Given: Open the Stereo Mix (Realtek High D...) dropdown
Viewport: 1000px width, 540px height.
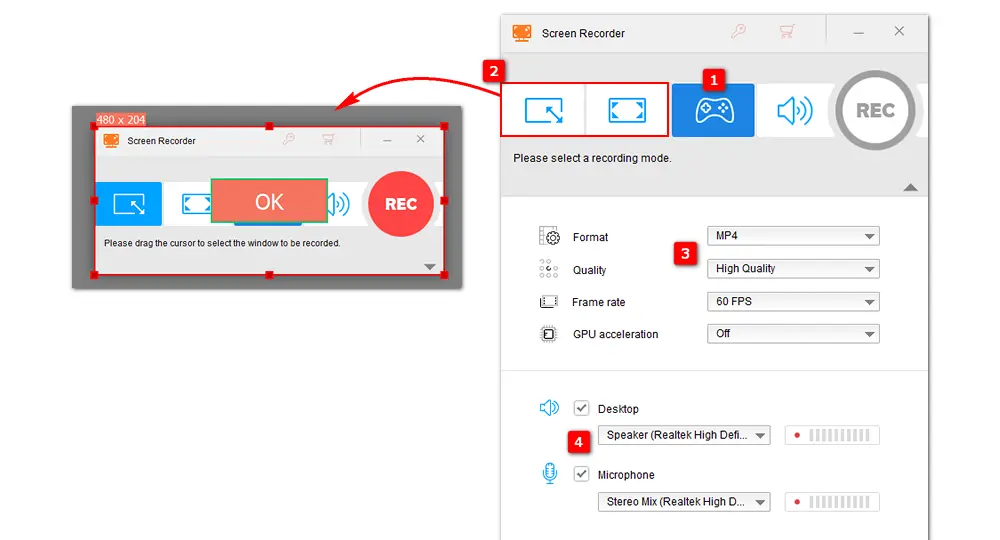Looking at the screenshot, I should tap(684, 502).
